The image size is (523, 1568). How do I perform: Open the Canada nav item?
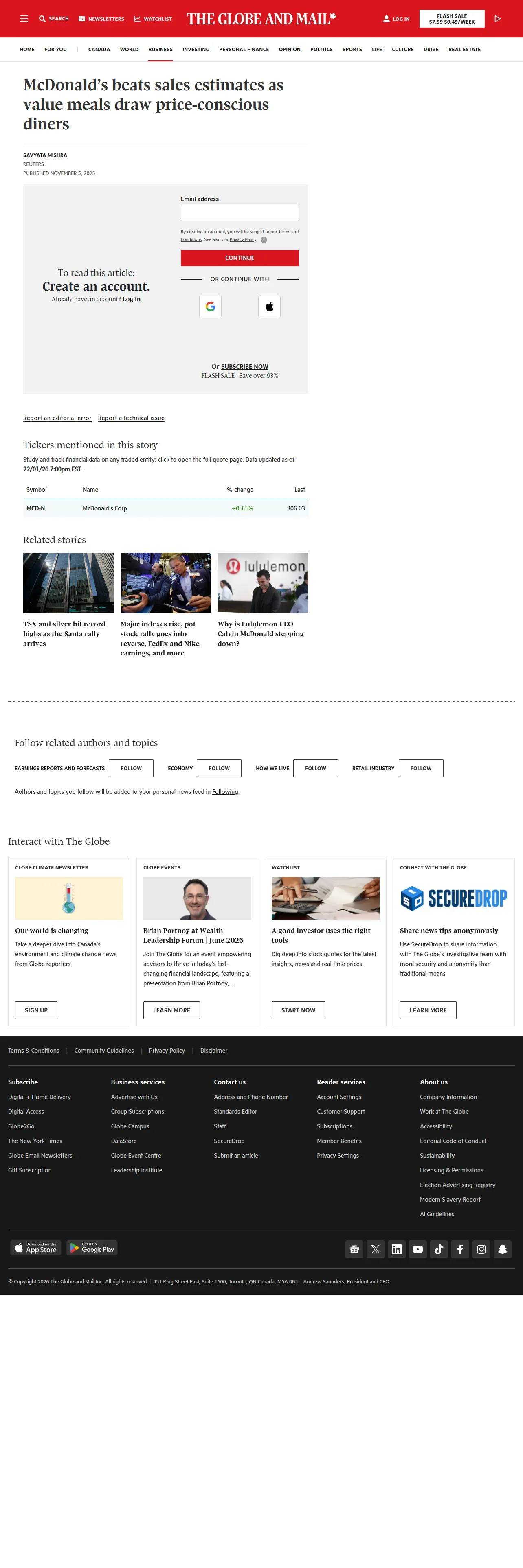click(x=99, y=49)
